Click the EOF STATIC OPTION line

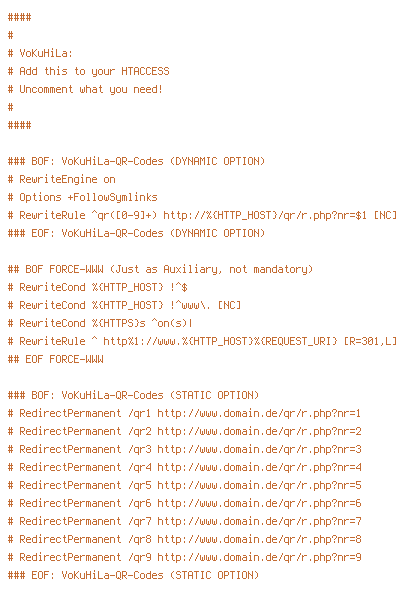[133, 575]
